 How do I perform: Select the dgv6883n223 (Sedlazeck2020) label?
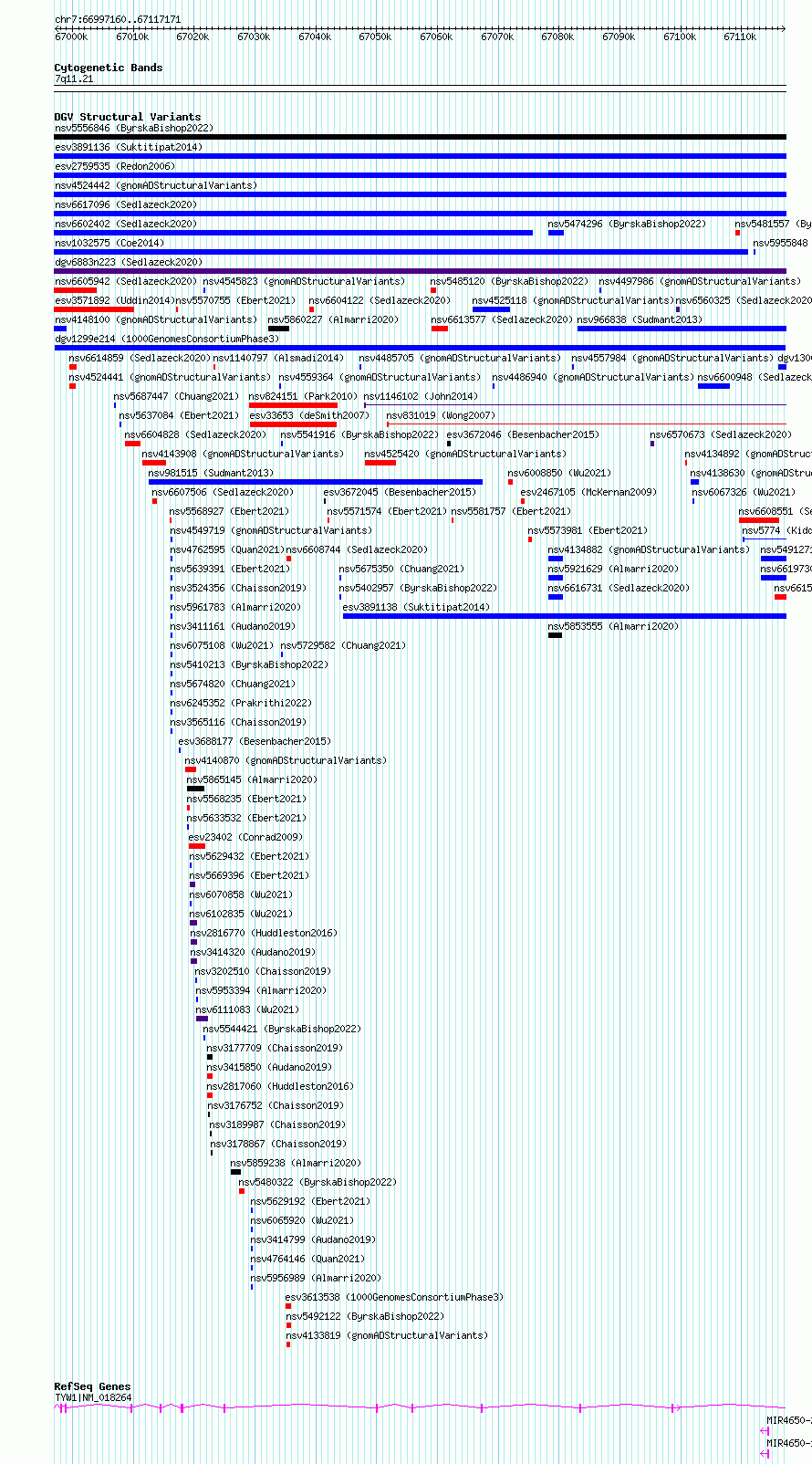point(129,262)
